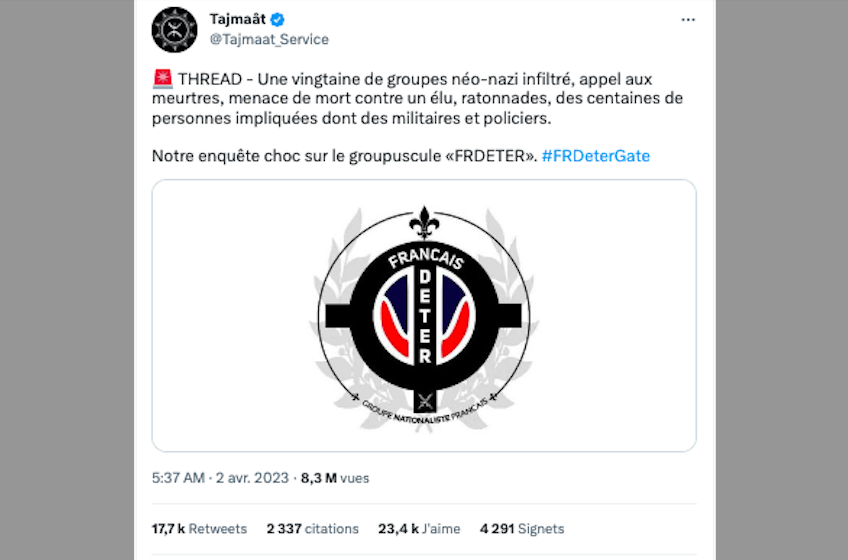Click the fleur-de-lis atop the logo

coord(424,223)
